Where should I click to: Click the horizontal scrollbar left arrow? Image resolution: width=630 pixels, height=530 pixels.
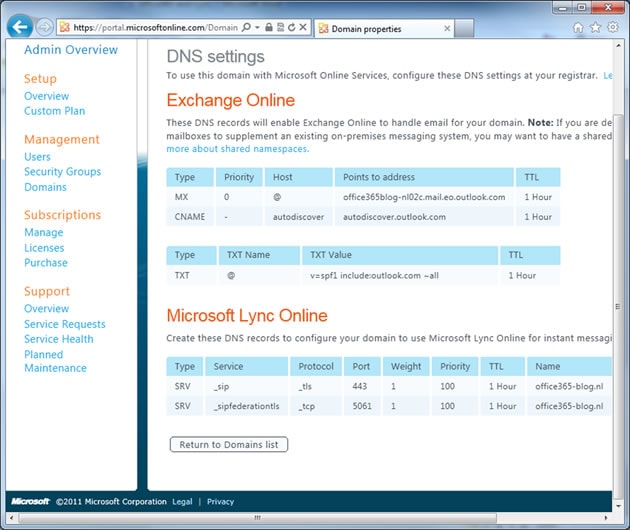(11, 518)
